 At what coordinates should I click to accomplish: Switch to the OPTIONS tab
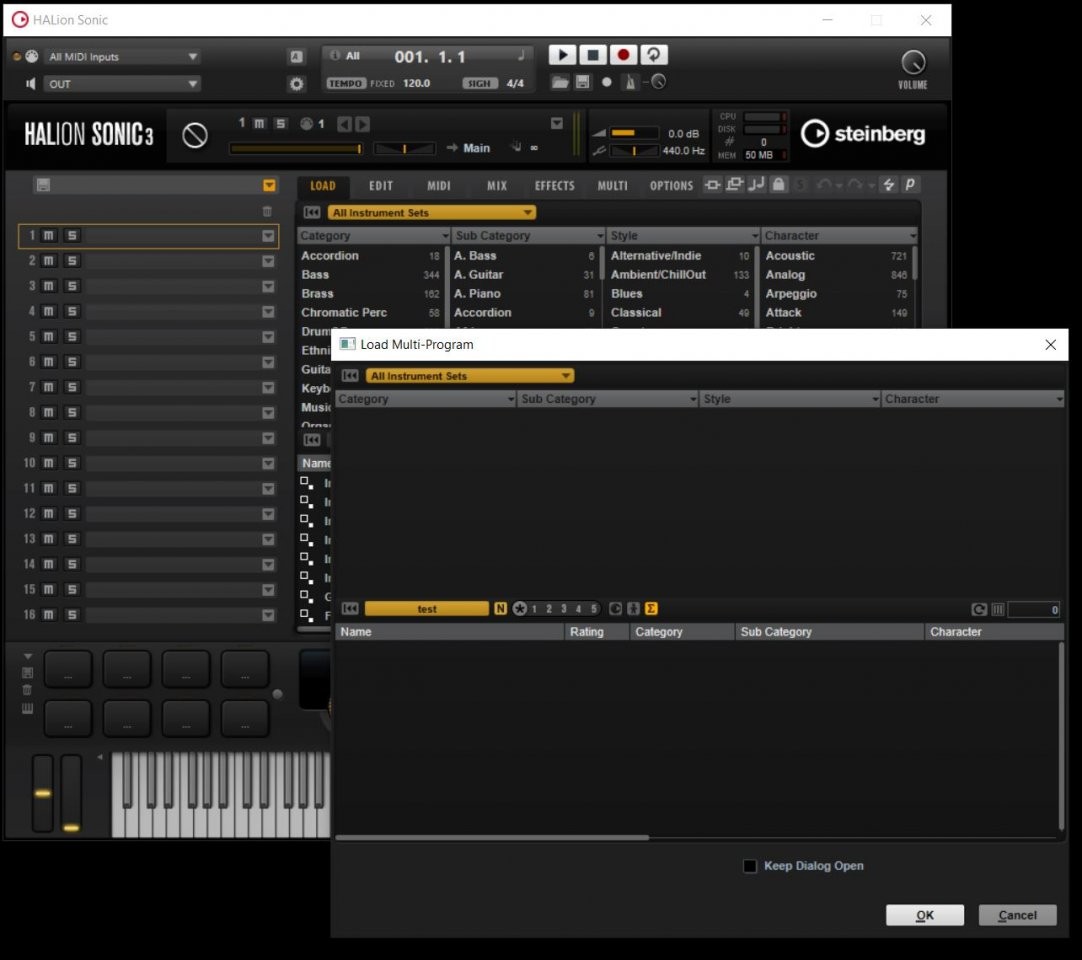671,186
